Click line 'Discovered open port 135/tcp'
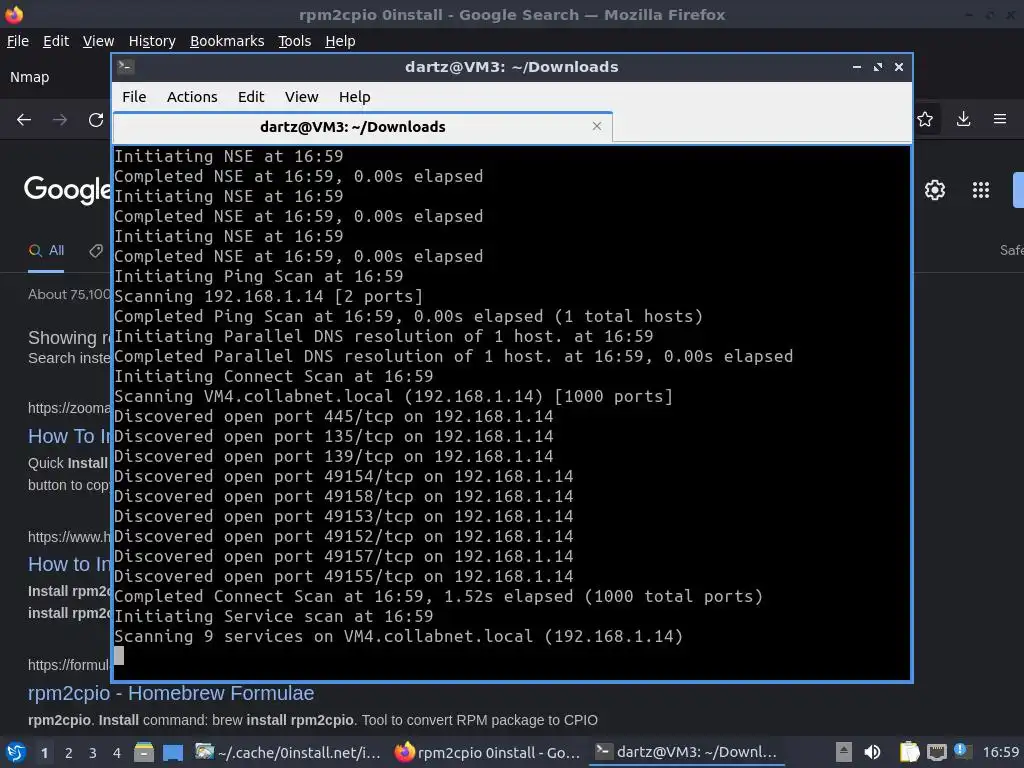This screenshot has height=768, width=1024. click(334, 436)
